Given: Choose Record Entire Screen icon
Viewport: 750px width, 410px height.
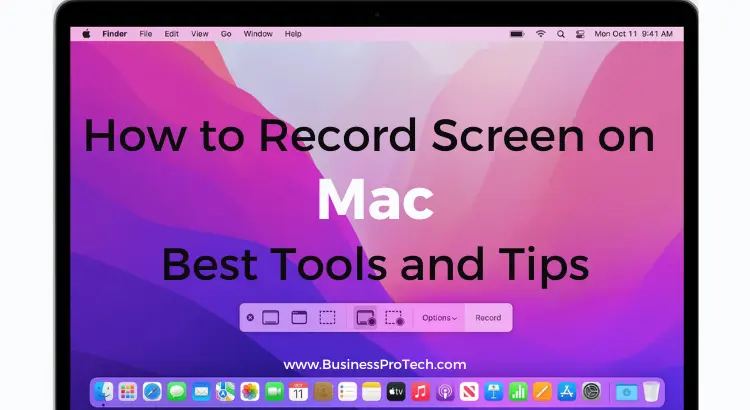Looking at the screenshot, I should coord(366,318).
